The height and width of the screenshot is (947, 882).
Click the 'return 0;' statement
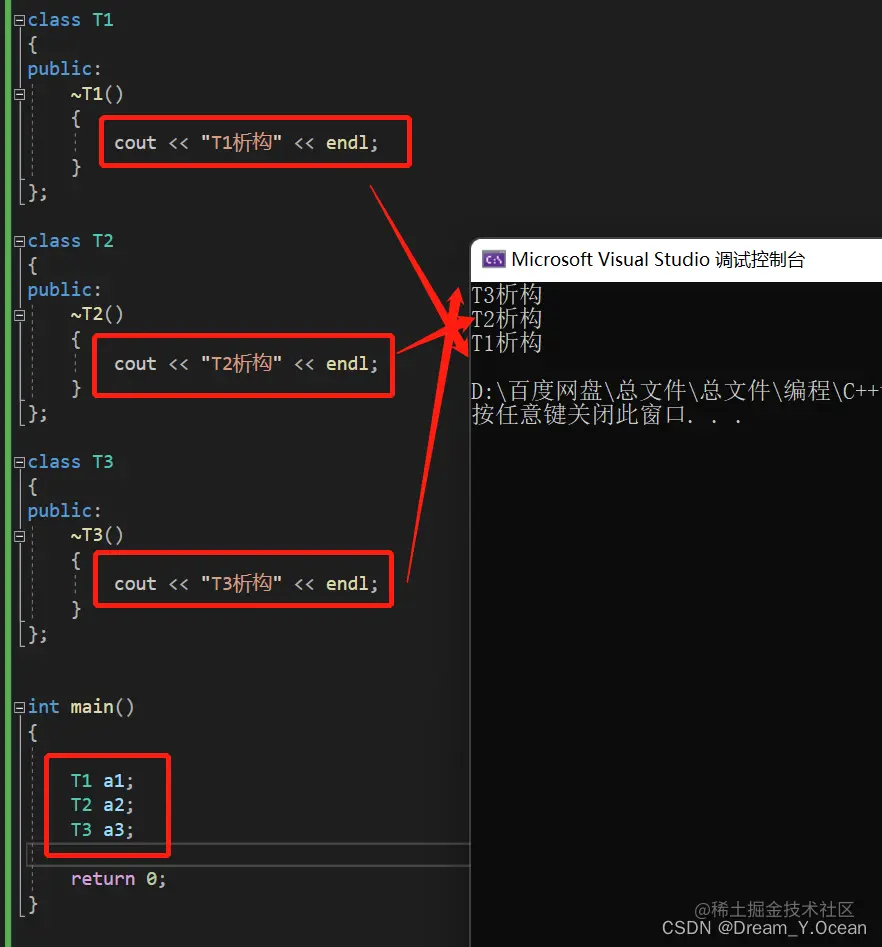(x=118, y=879)
